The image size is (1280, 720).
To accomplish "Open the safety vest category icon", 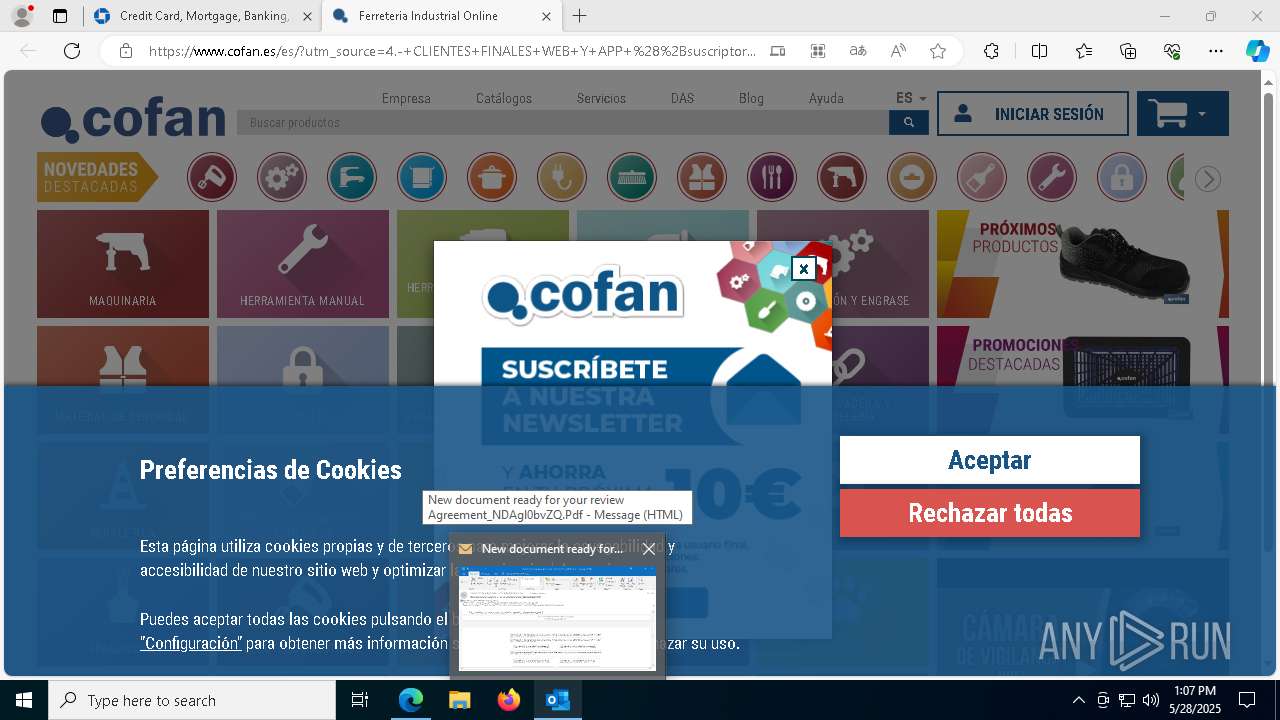I will 702,178.
